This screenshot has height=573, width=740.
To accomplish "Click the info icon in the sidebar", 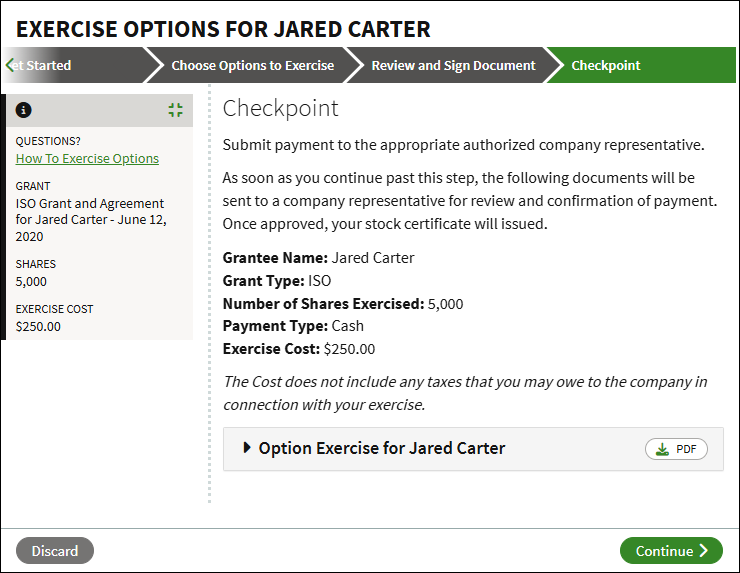I will point(24,110).
